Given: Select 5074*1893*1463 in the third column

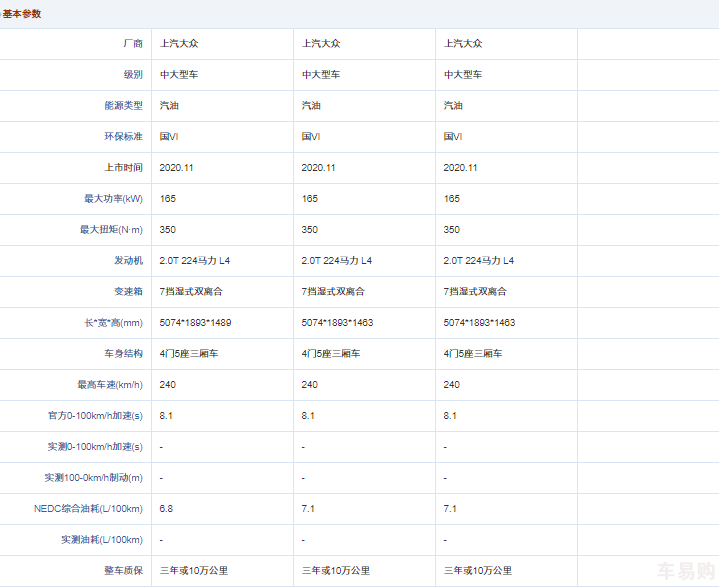Looking at the screenshot, I should [479, 323].
